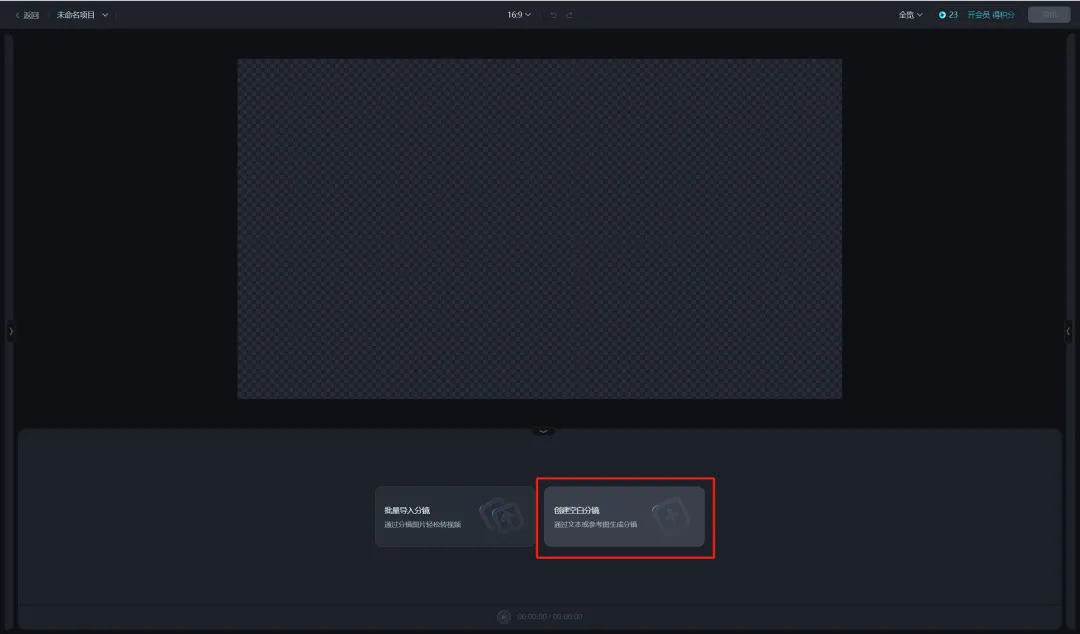
Task: Click the stacked upload icon in 批量导入分镜 card
Action: [501, 517]
